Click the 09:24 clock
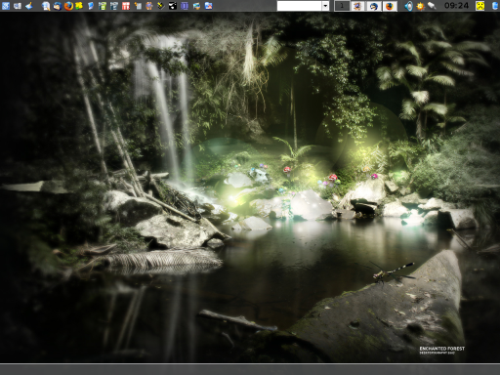The height and width of the screenshot is (375, 500). click(x=456, y=6)
